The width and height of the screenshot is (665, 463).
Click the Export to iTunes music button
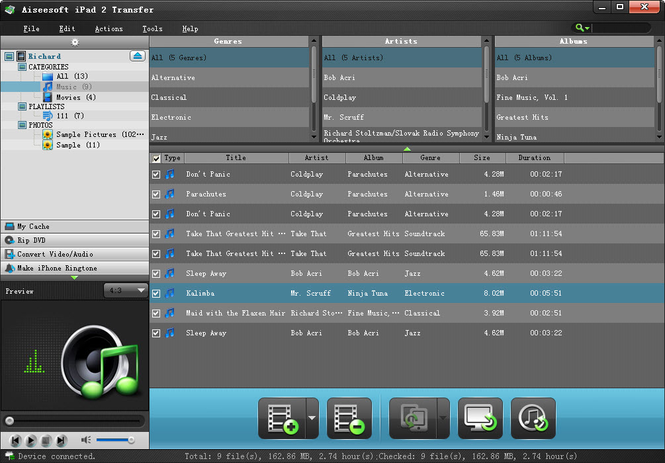(x=533, y=418)
